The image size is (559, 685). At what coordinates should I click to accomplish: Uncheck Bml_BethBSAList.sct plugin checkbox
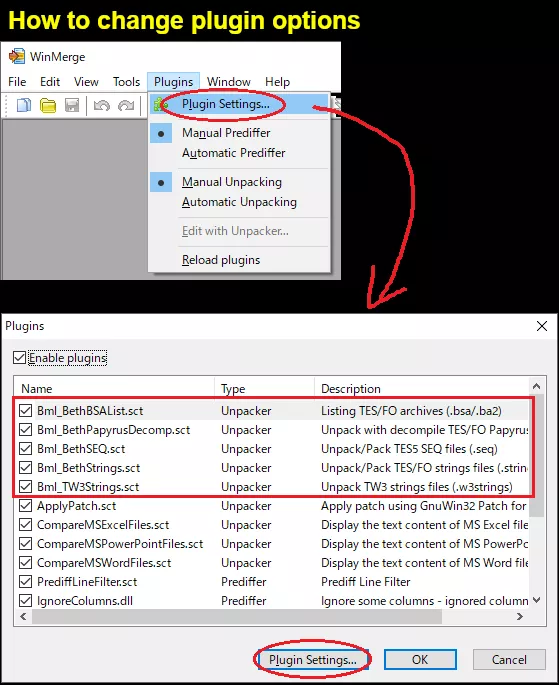pyautogui.click(x=25, y=411)
